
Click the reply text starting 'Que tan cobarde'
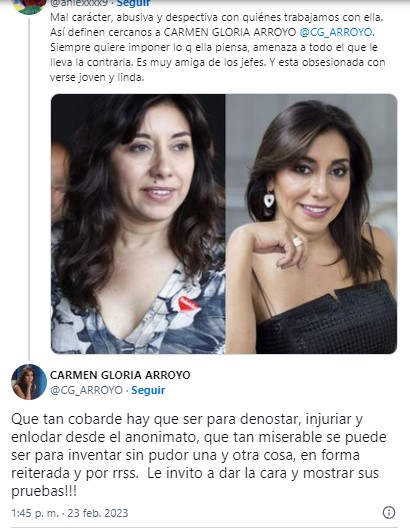point(199,455)
